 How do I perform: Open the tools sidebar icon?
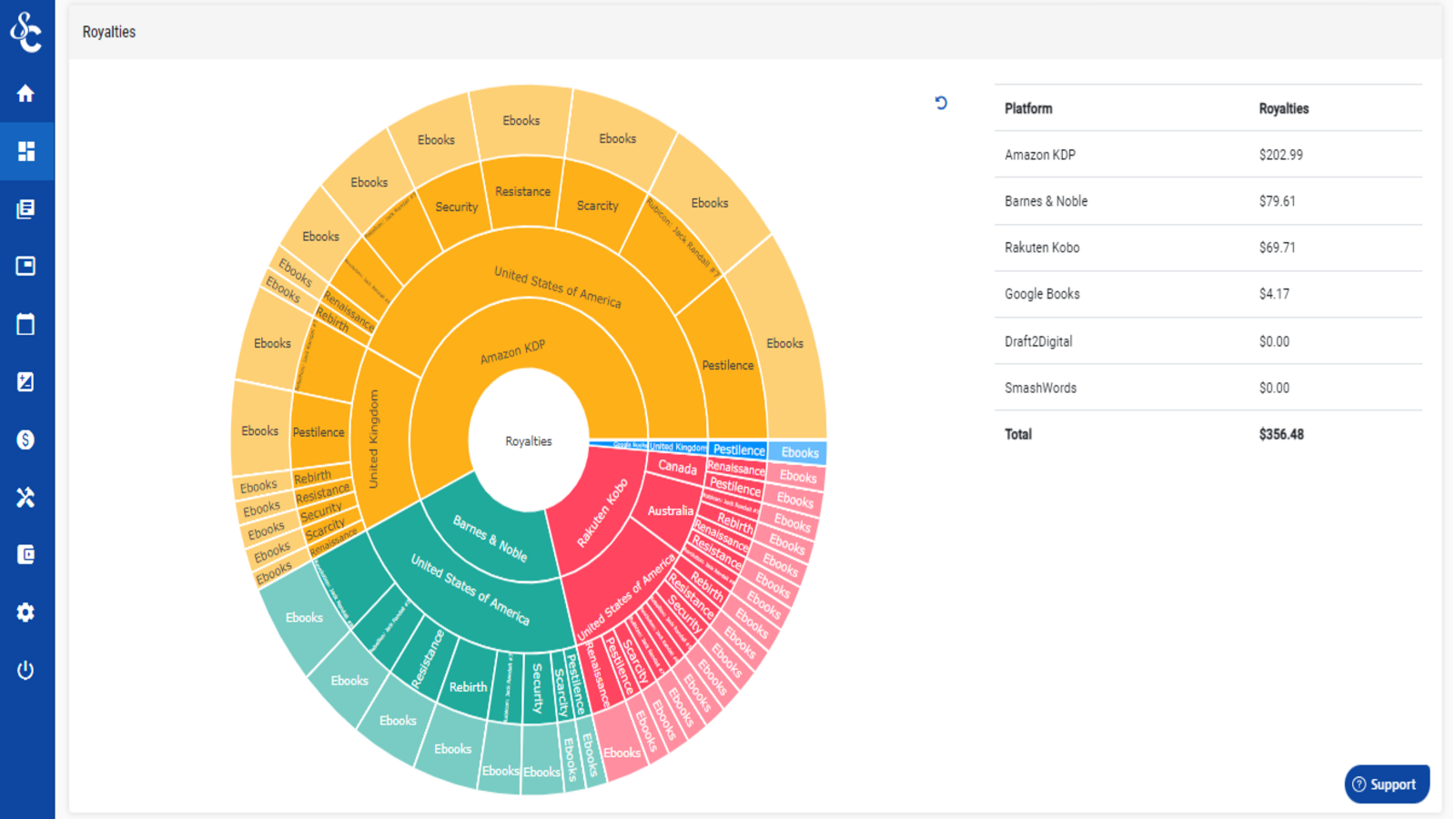(x=25, y=497)
